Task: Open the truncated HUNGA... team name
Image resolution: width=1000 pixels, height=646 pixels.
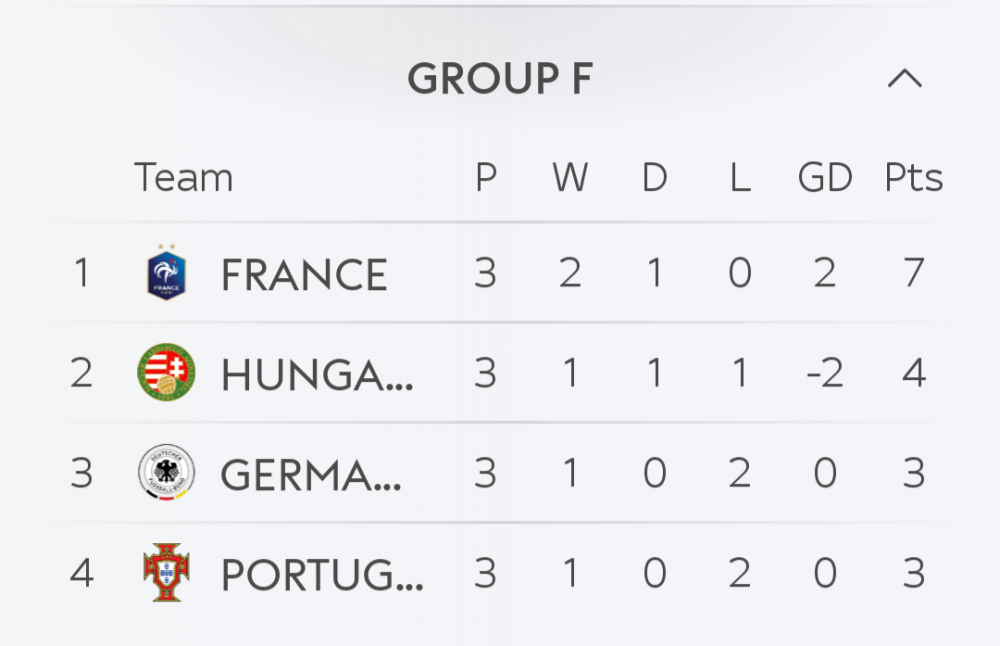Action: (316, 375)
